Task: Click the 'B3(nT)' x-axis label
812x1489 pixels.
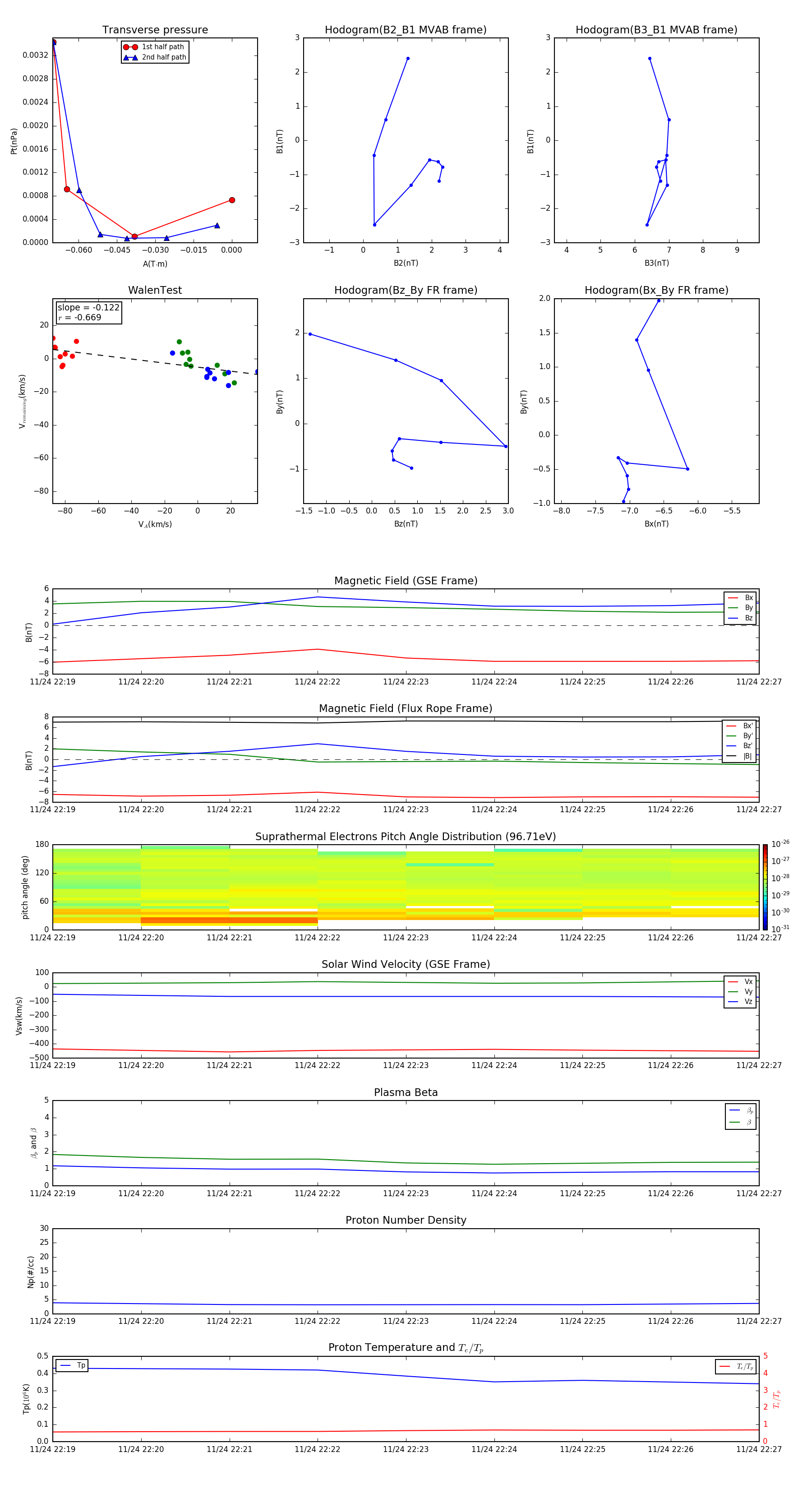Action: click(656, 263)
